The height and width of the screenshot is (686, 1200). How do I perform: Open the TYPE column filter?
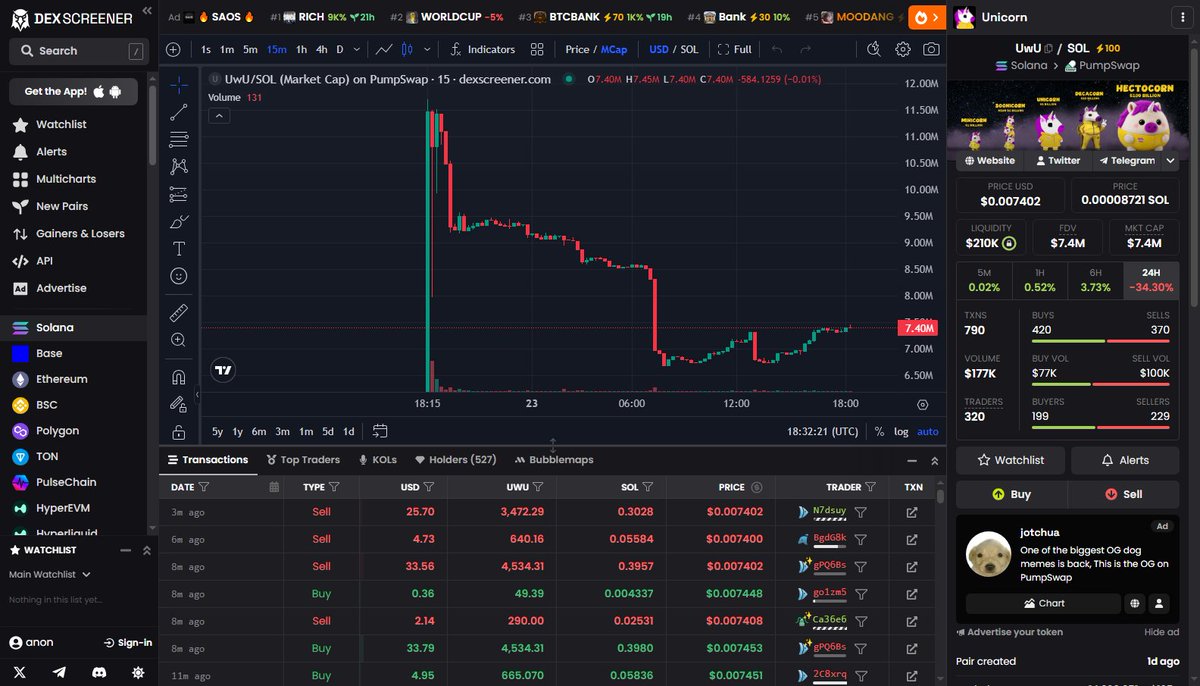tap(335, 487)
